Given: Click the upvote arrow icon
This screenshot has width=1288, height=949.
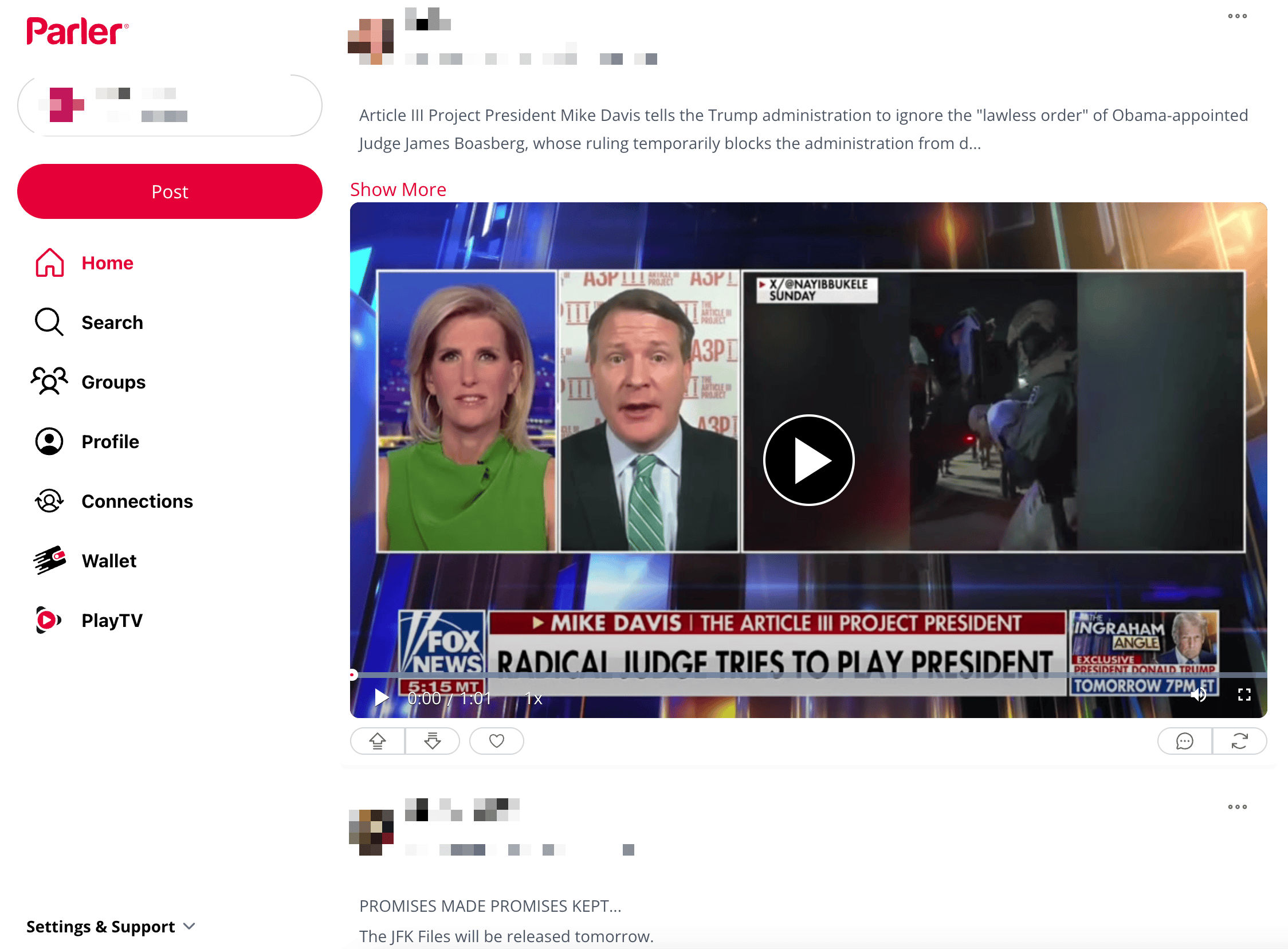Looking at the screenshot, I should click(x=377, y=741).
